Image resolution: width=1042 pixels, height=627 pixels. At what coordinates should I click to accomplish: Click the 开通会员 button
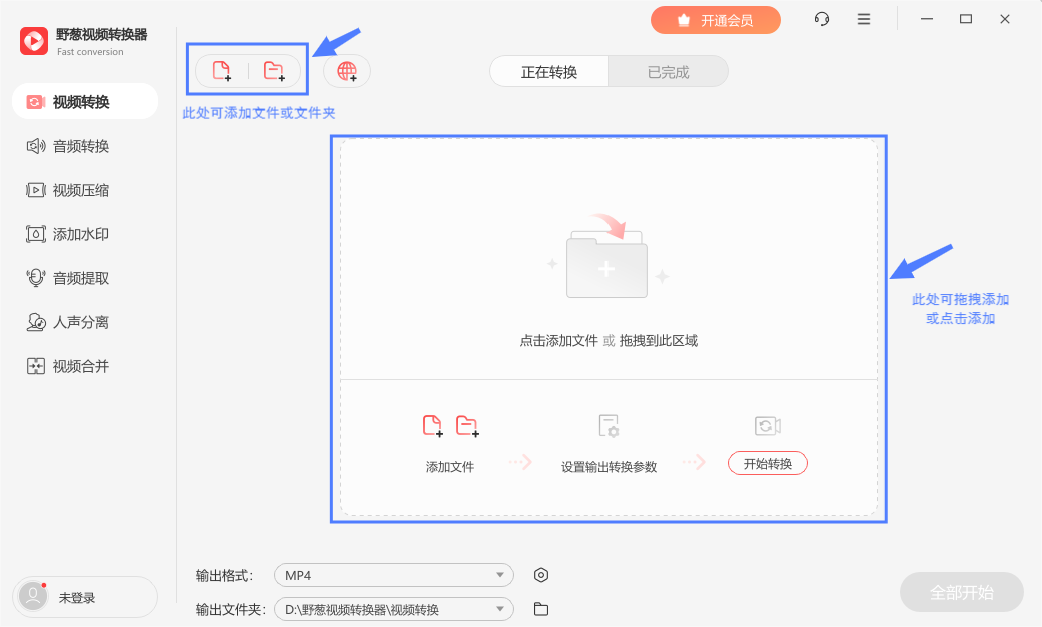(x=716, y=19)
